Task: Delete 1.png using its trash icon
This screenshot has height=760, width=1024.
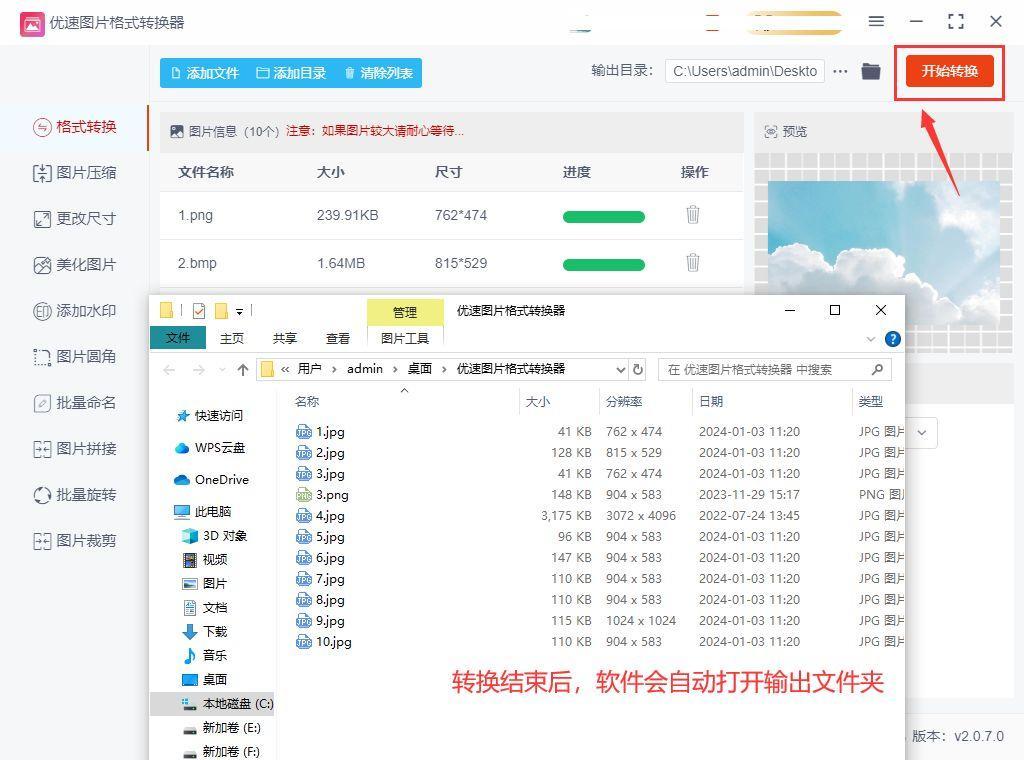Action: point(693,214)
